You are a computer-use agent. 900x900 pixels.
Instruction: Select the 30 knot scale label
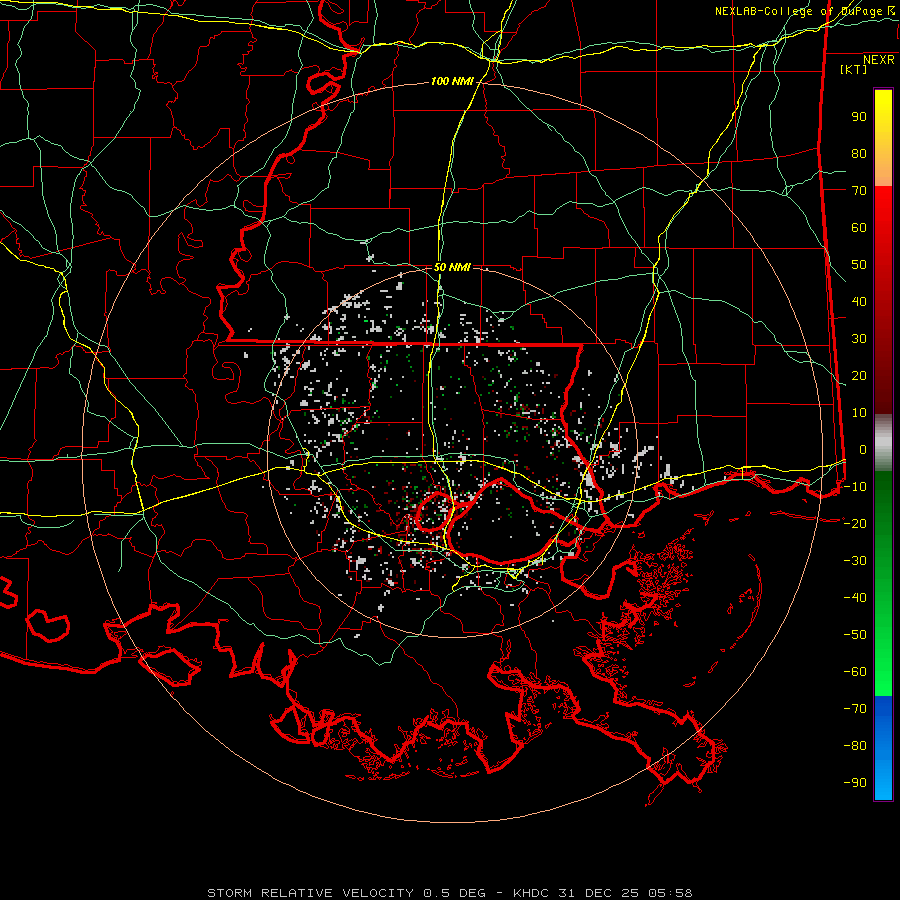(x=859, y=339)
